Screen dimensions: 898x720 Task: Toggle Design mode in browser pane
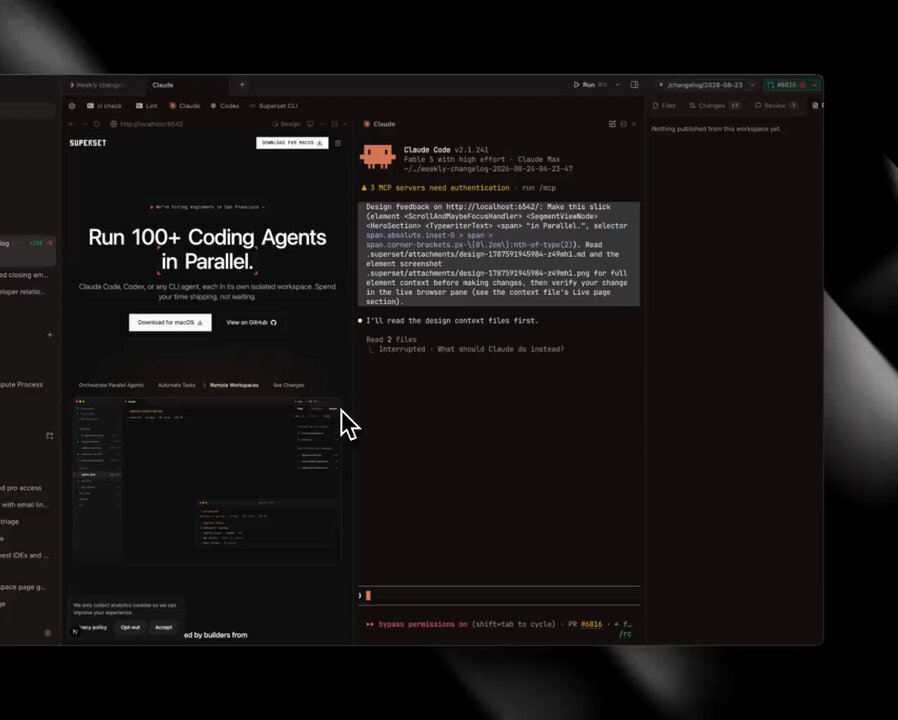286,124
